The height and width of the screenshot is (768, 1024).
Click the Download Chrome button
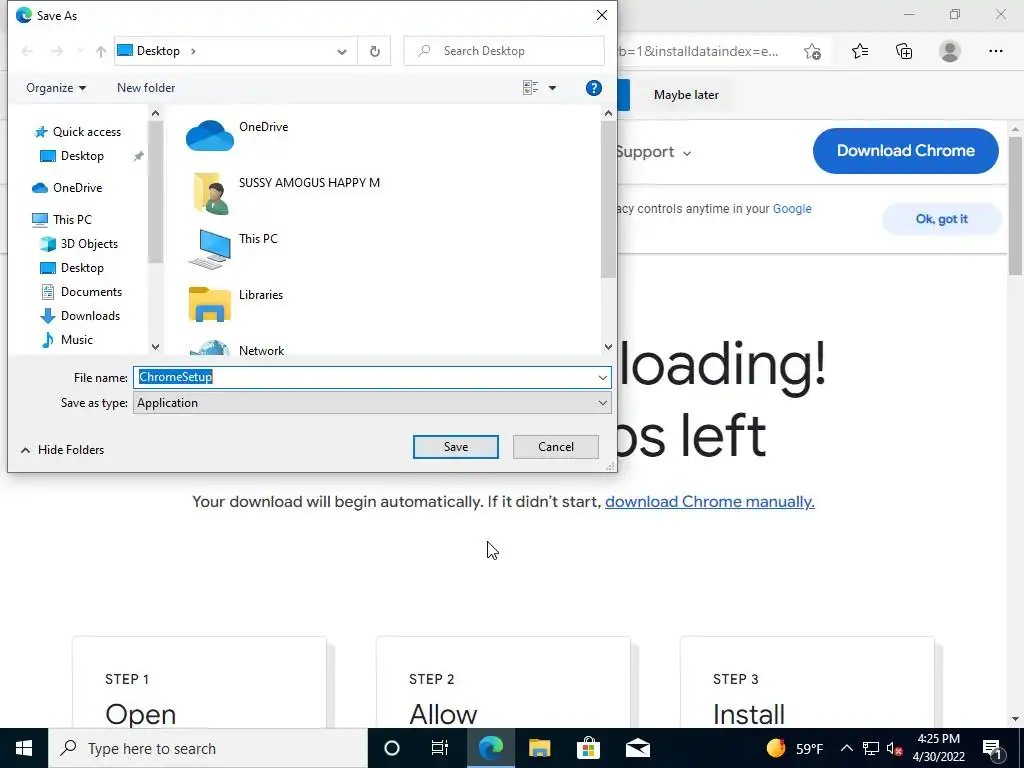906,151
